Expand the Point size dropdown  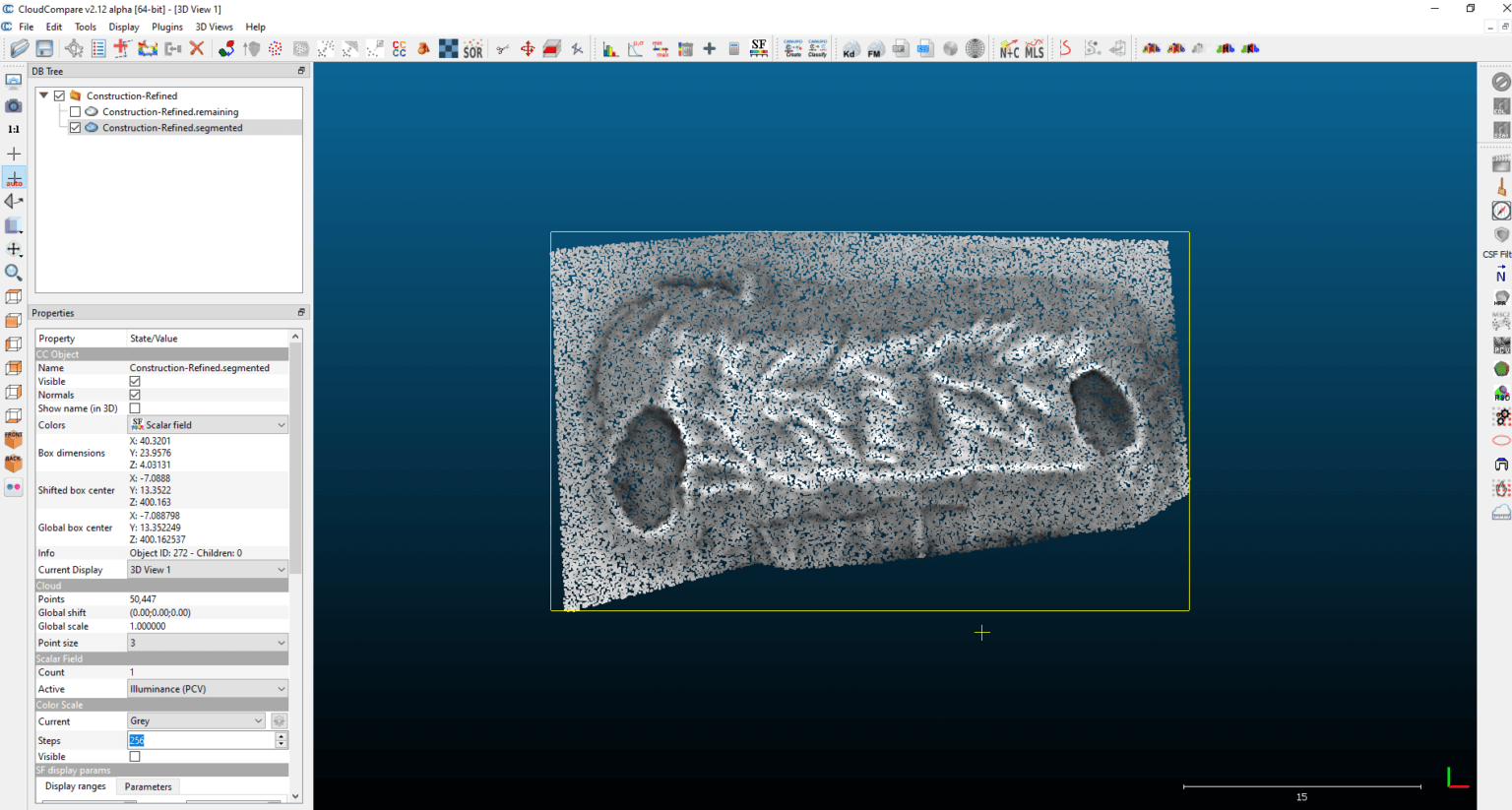208,643
